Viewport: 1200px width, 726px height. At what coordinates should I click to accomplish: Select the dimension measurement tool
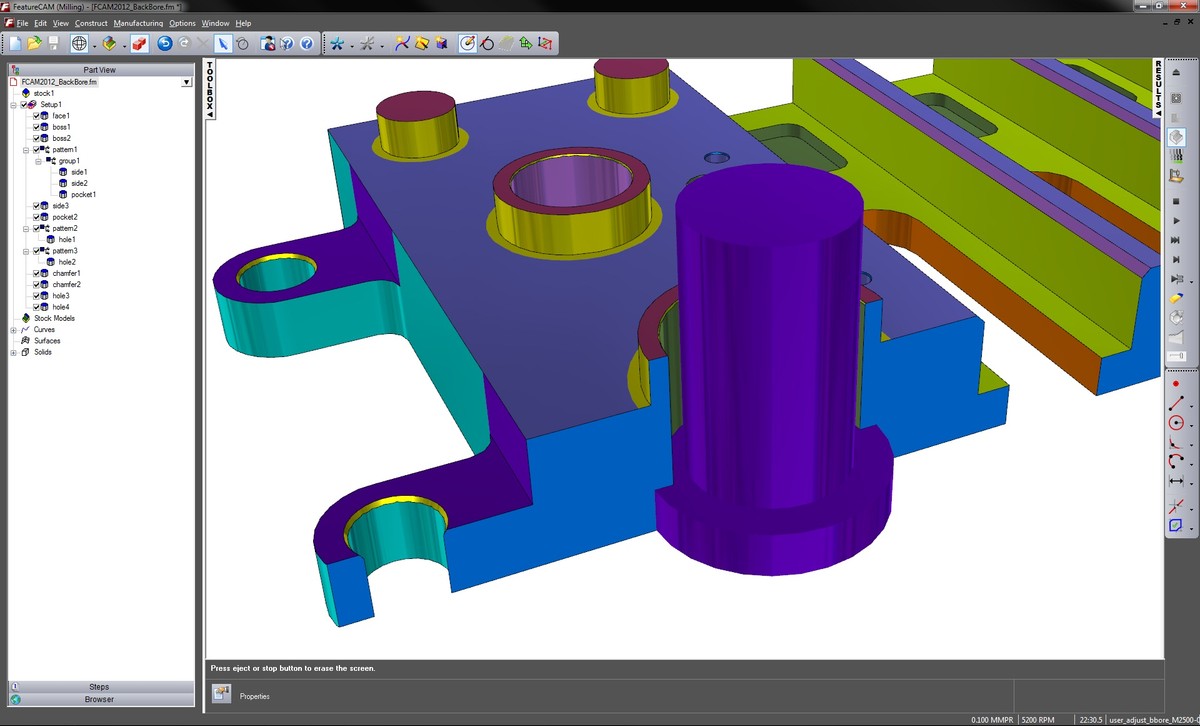(1176, 481)
